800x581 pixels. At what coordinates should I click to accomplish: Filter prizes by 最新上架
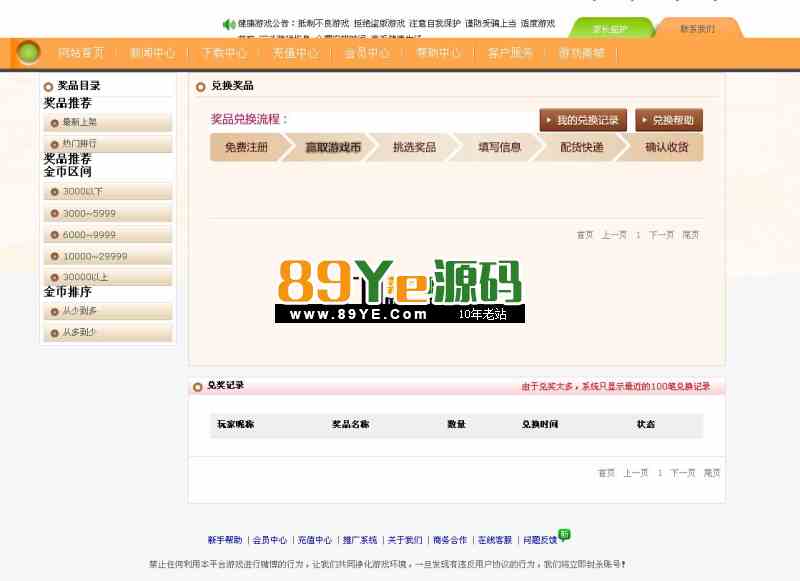coord(108,122)
